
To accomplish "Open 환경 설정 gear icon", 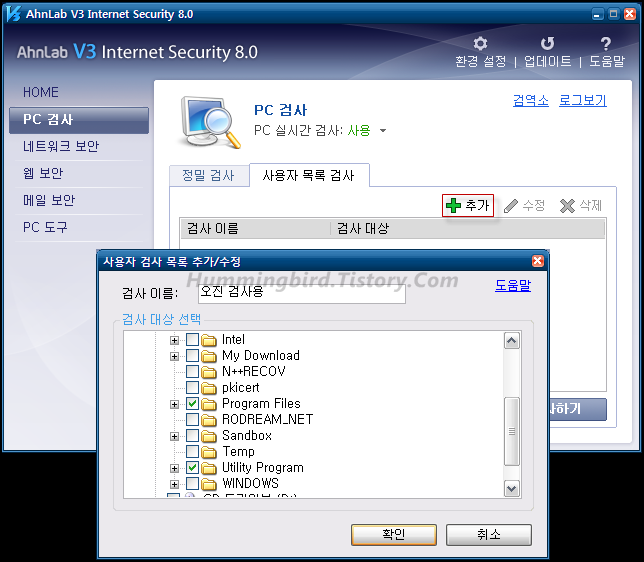I will [x=480, y=44].
